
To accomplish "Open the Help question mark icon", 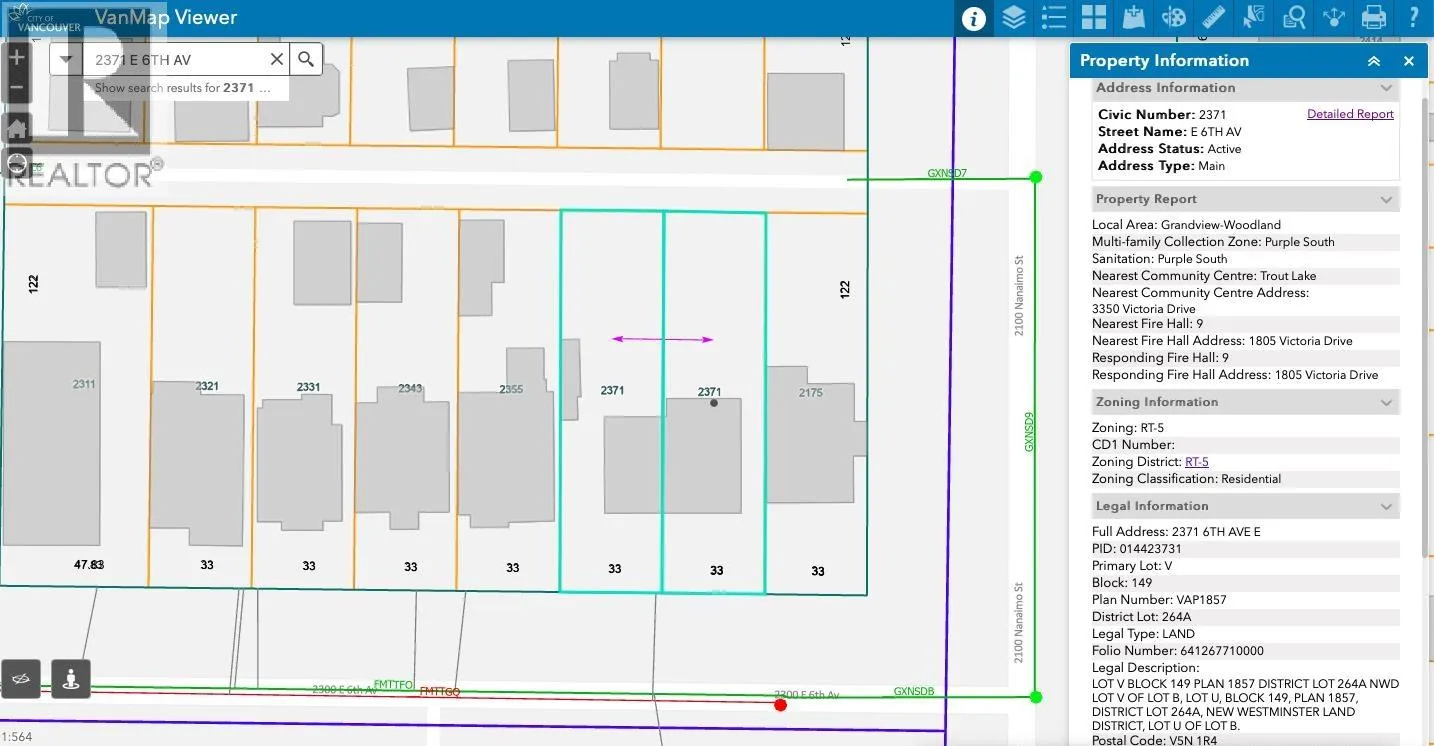I will (x=1414, y=18).
